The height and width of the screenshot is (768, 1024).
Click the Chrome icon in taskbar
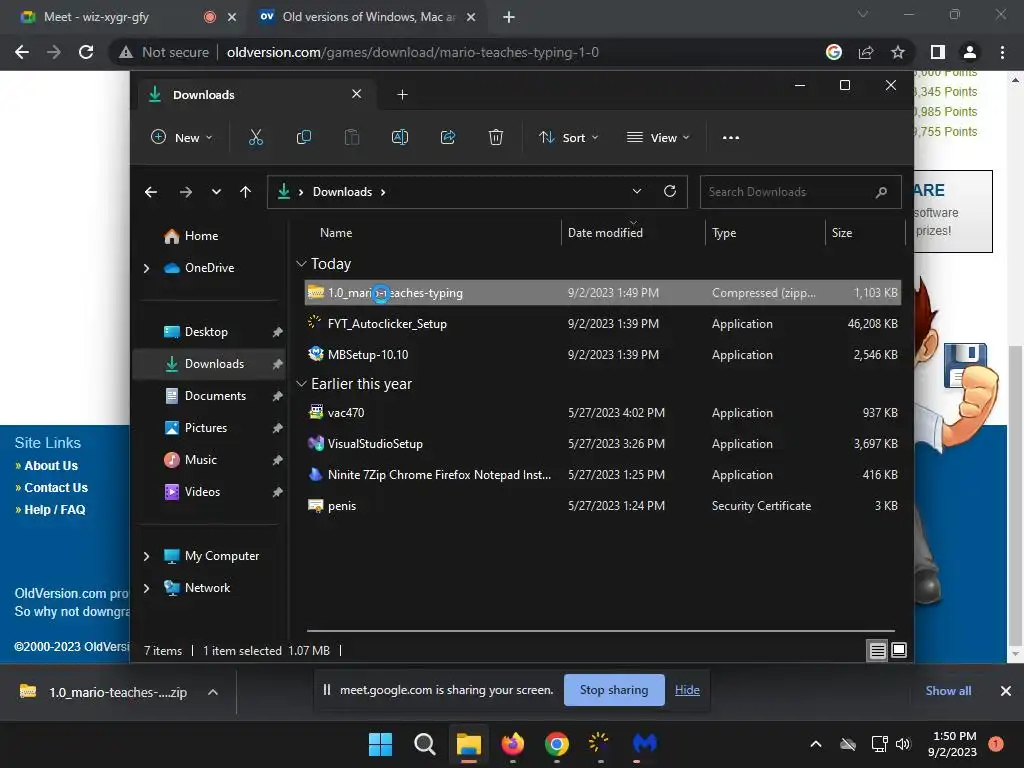(x=556, y=744)
